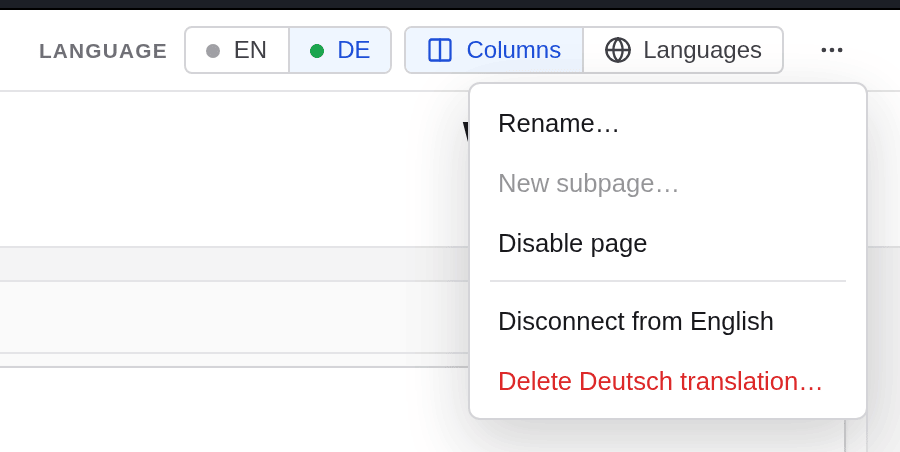Select the DE language button

pos(340,50)
